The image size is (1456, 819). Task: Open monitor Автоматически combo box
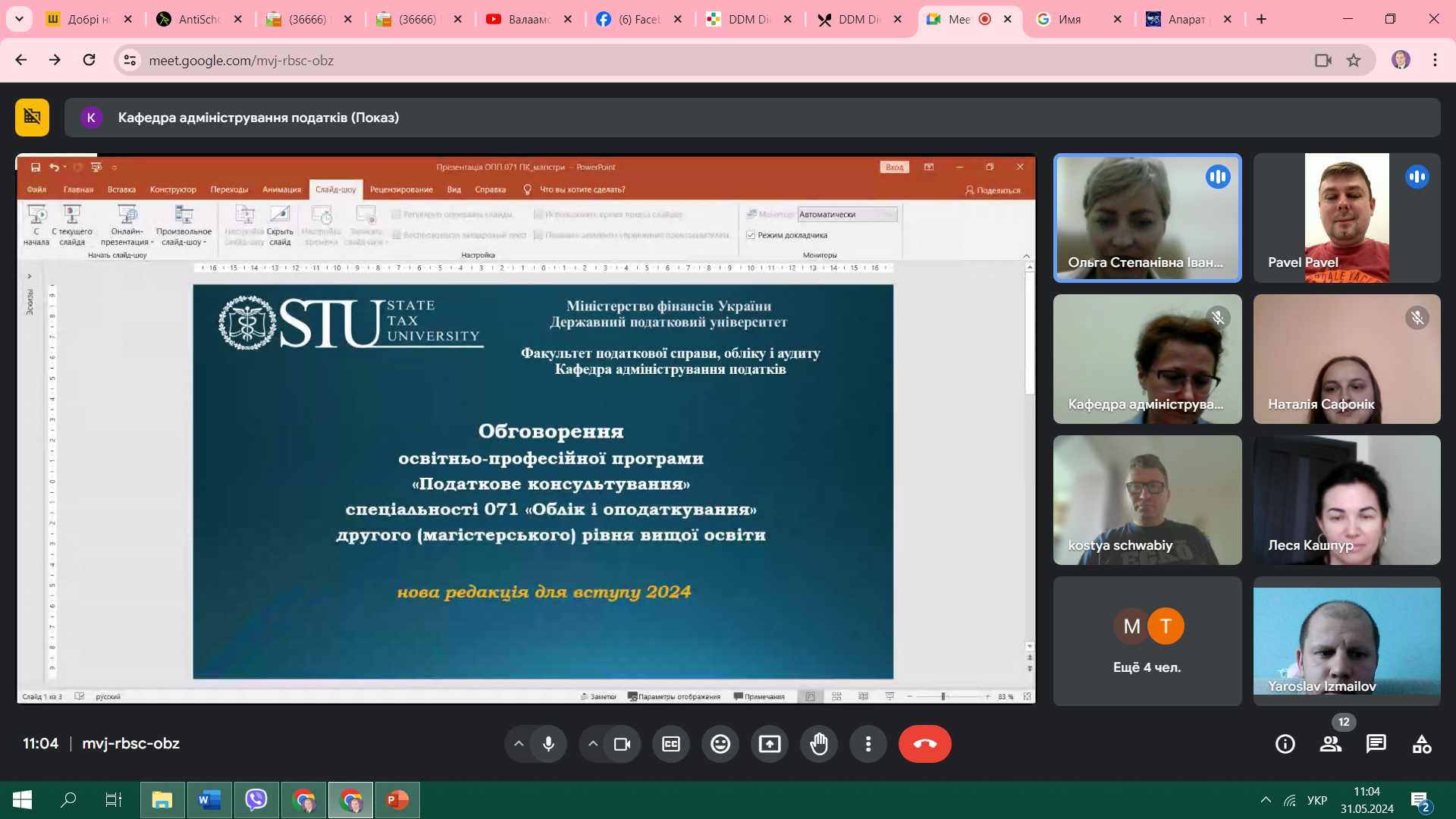pos(847,215)
